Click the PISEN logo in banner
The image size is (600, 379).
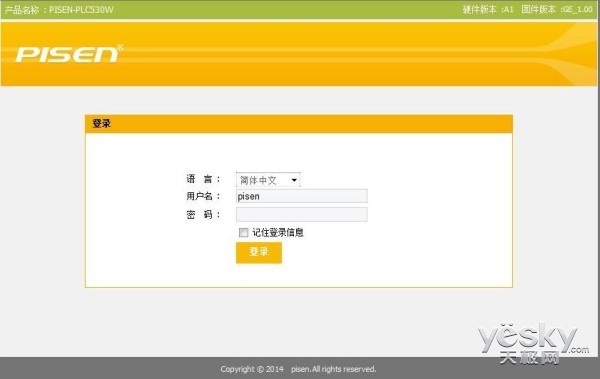click(69, 54)
